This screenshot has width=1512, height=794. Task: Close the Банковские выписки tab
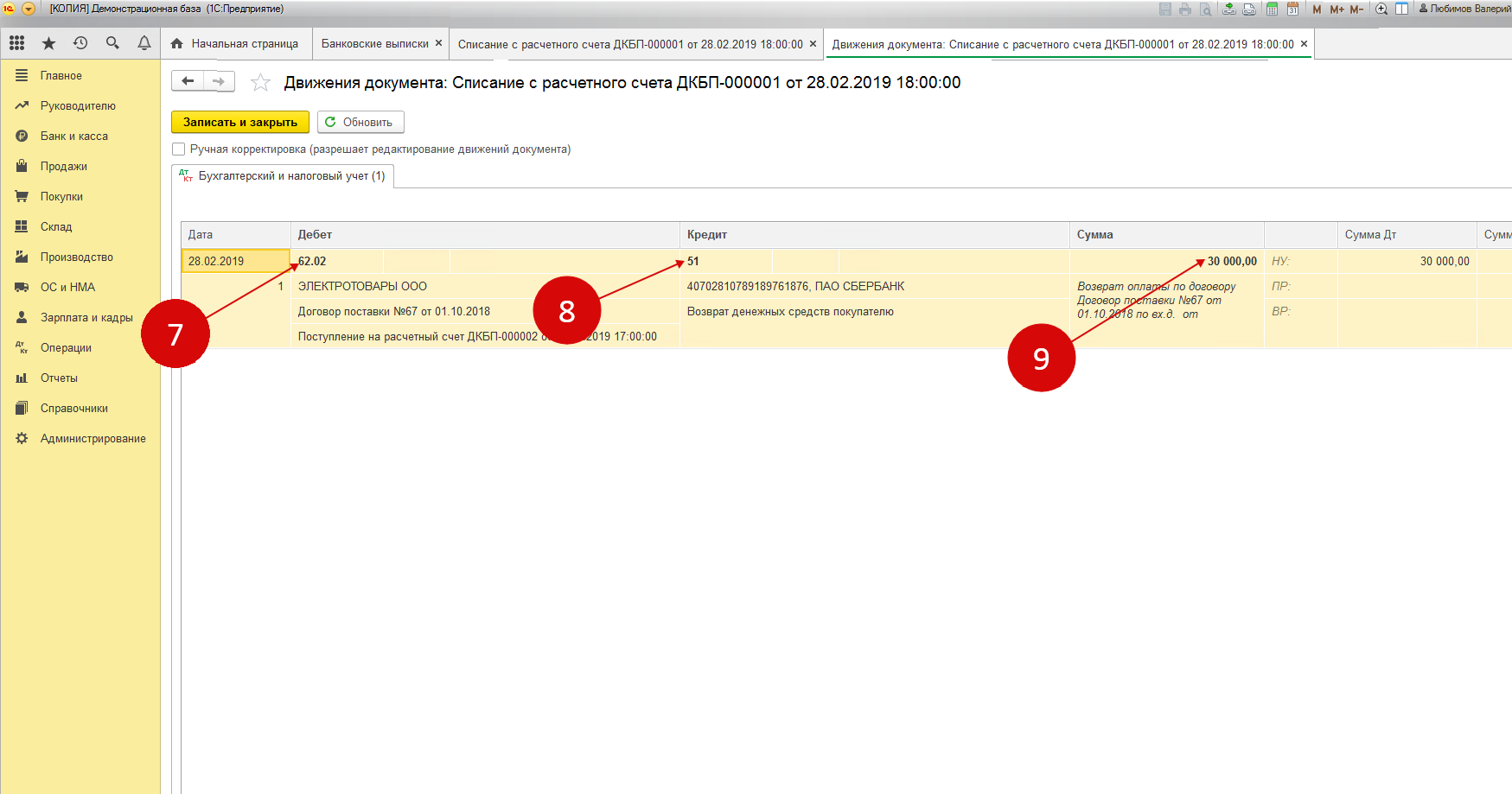(438, 43)
